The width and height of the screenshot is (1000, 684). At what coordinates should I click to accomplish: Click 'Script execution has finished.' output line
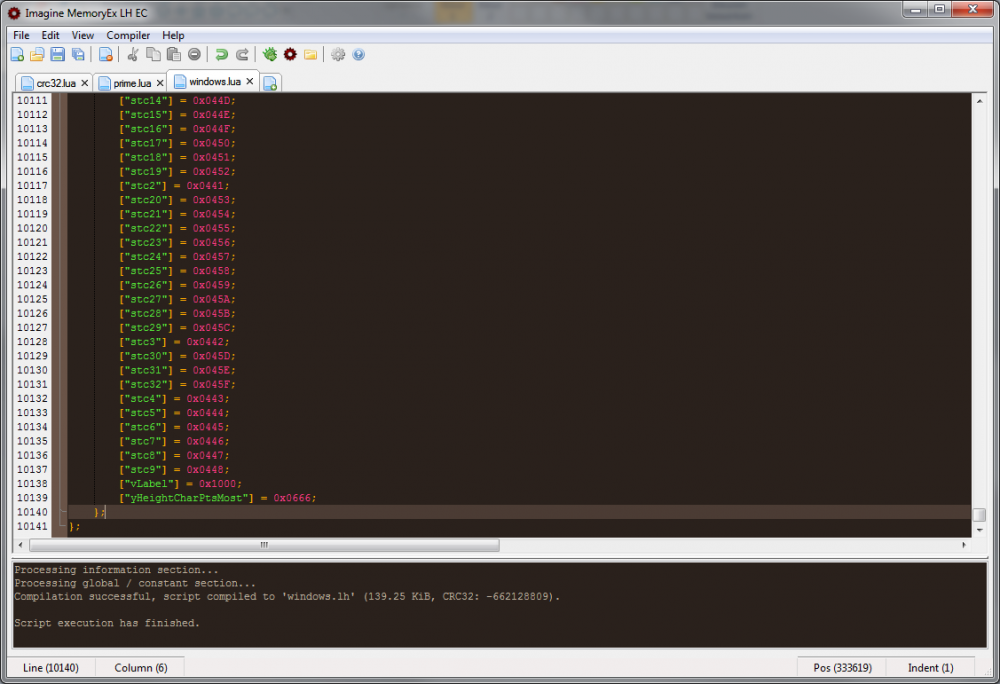107,623
